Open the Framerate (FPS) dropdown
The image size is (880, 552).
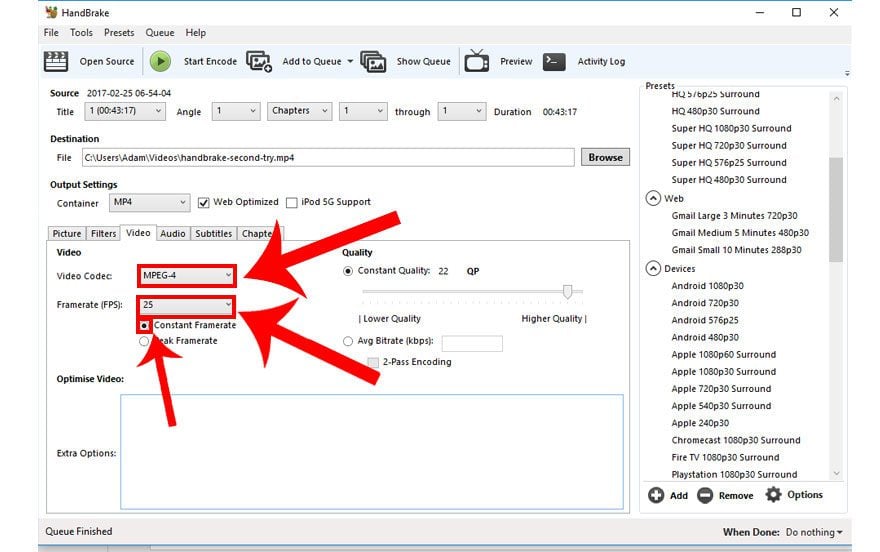tap(186, 305)
